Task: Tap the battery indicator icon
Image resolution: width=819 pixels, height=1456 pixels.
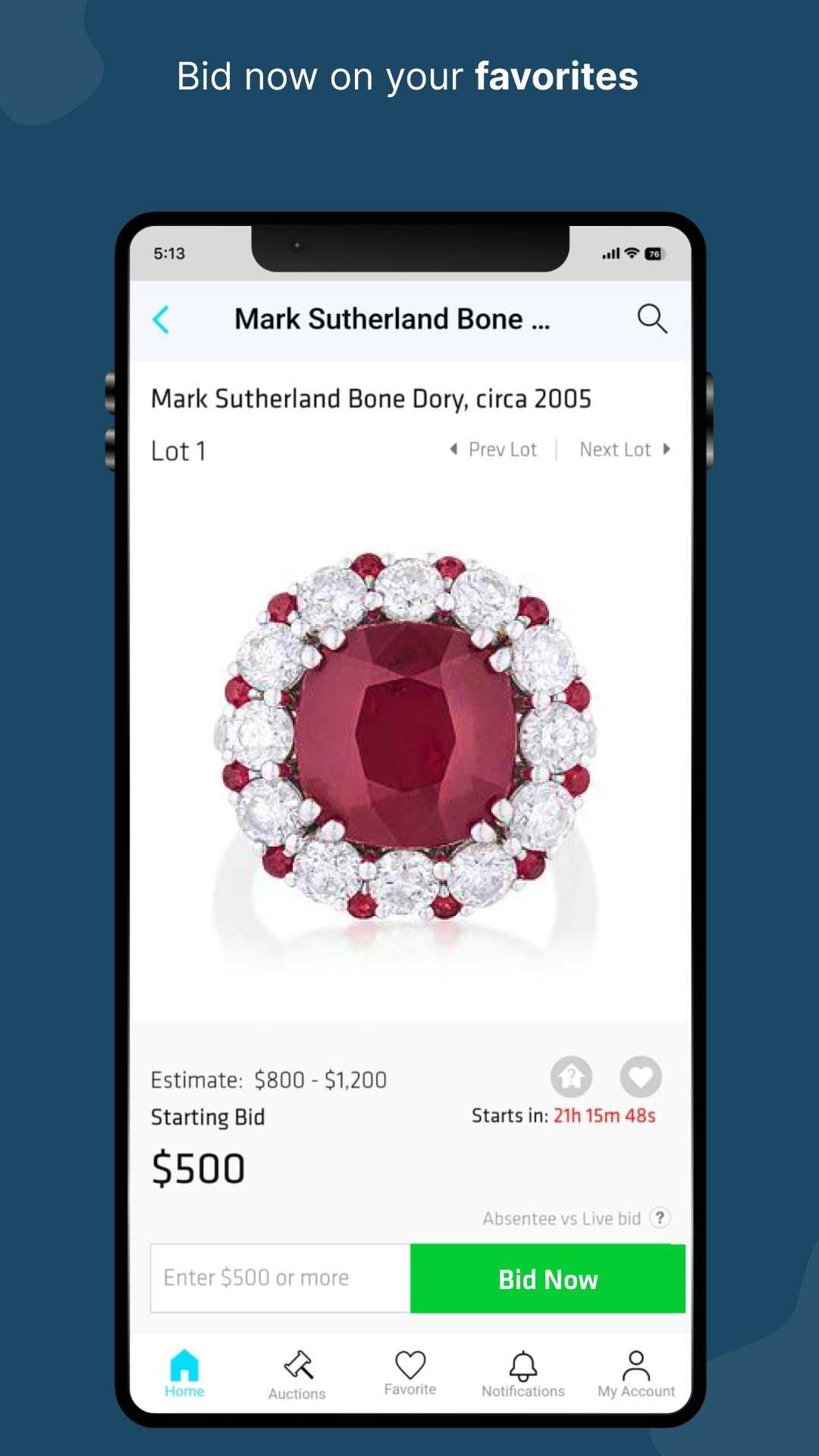Action: [x=654, y=254]
